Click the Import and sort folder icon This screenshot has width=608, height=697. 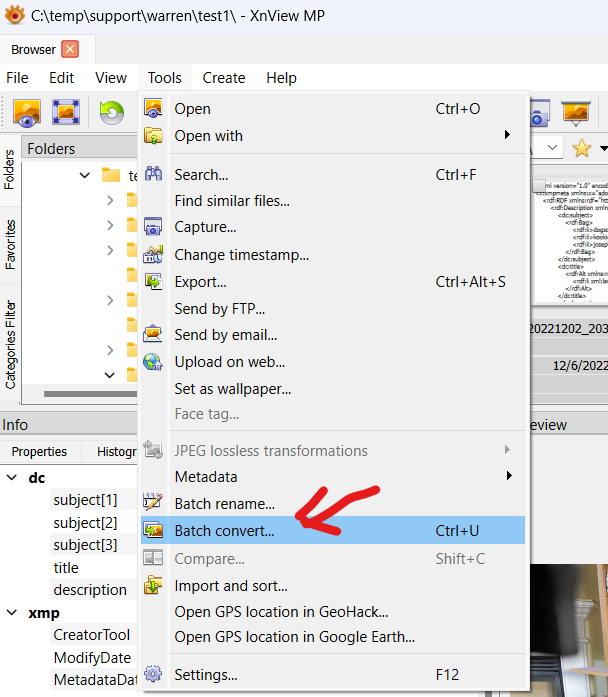(x=153, y=585)
